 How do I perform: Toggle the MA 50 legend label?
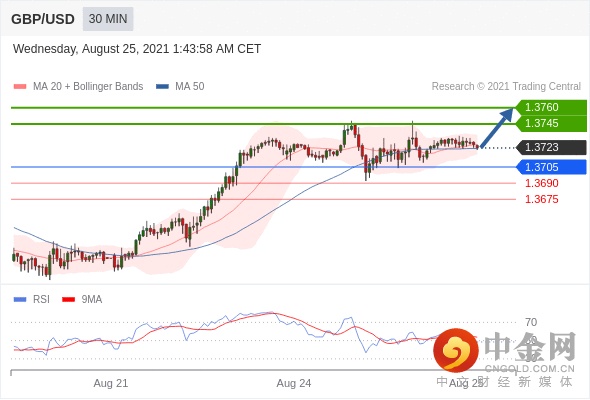[190, 87]
